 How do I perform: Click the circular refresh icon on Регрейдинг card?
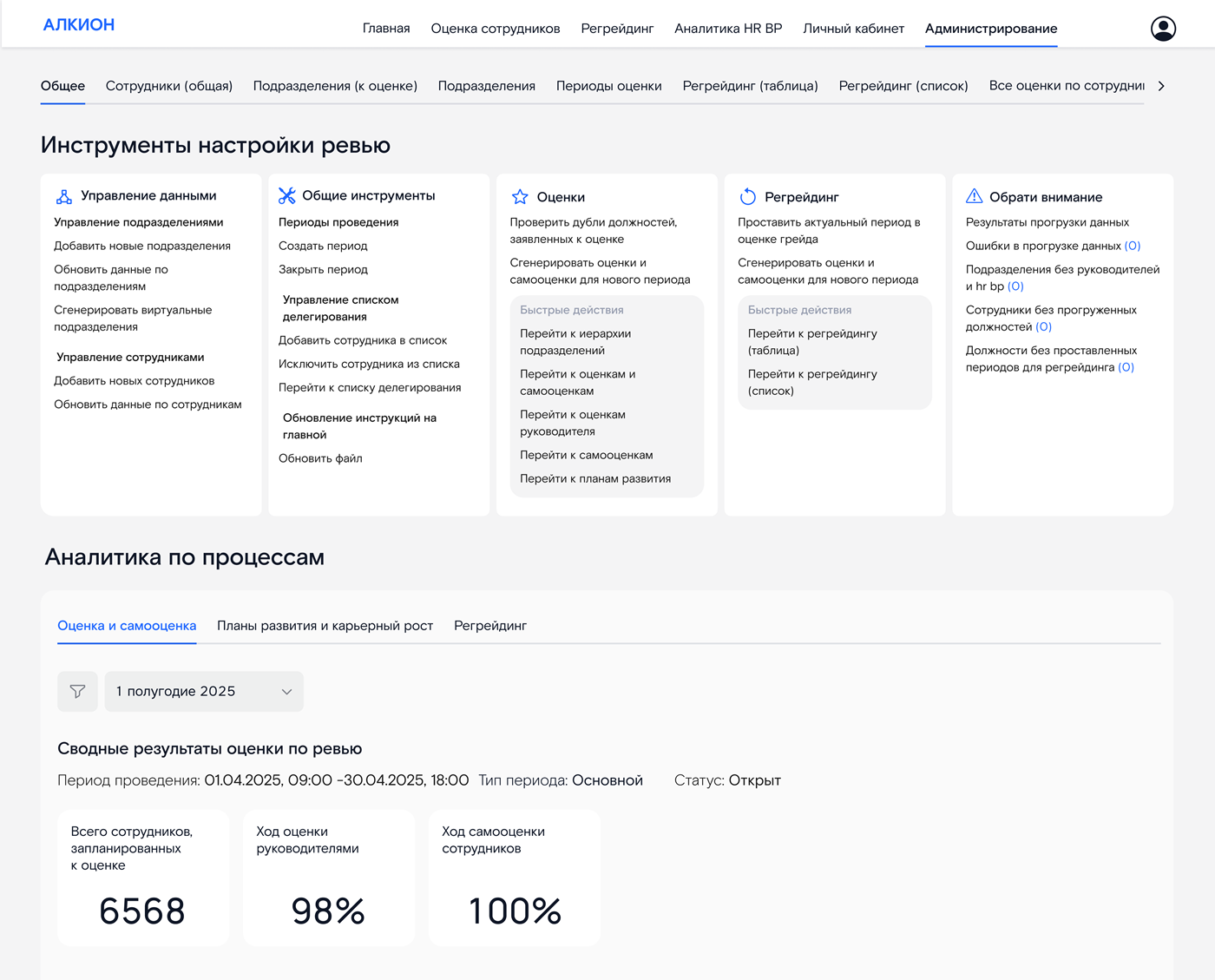point(747,196)
